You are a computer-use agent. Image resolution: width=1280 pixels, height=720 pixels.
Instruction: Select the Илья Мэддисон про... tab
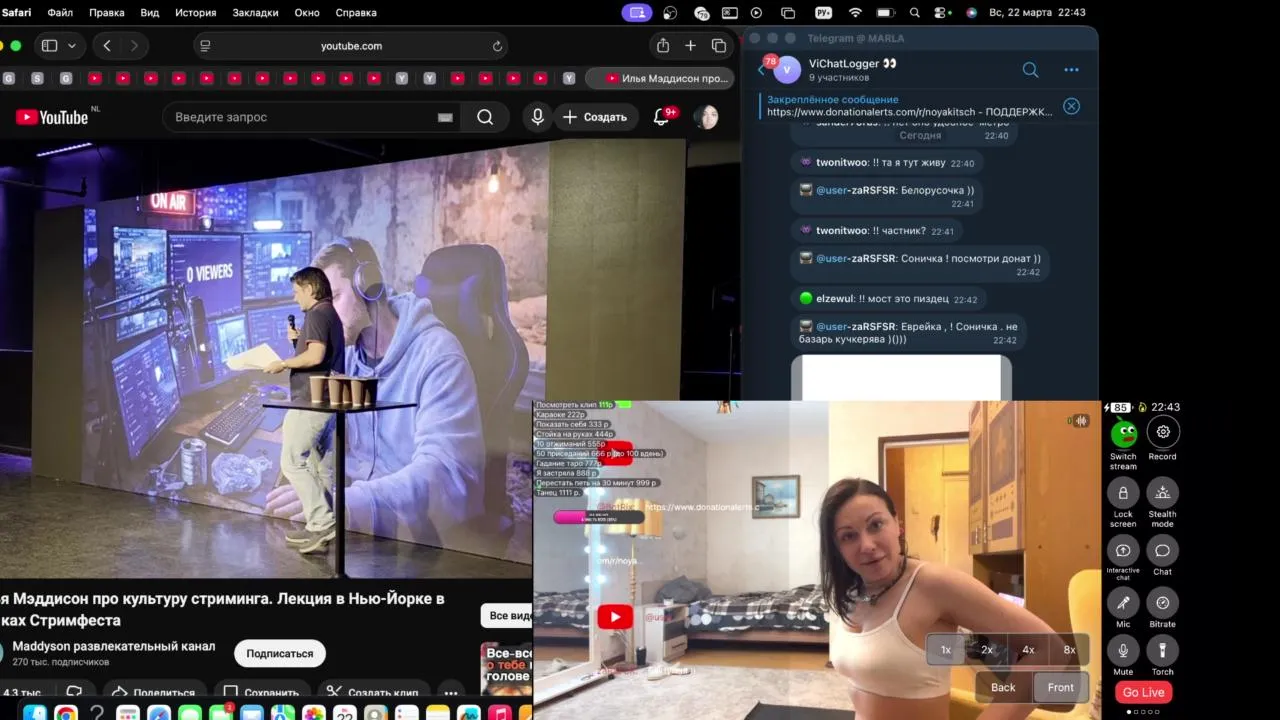[660, 78]
